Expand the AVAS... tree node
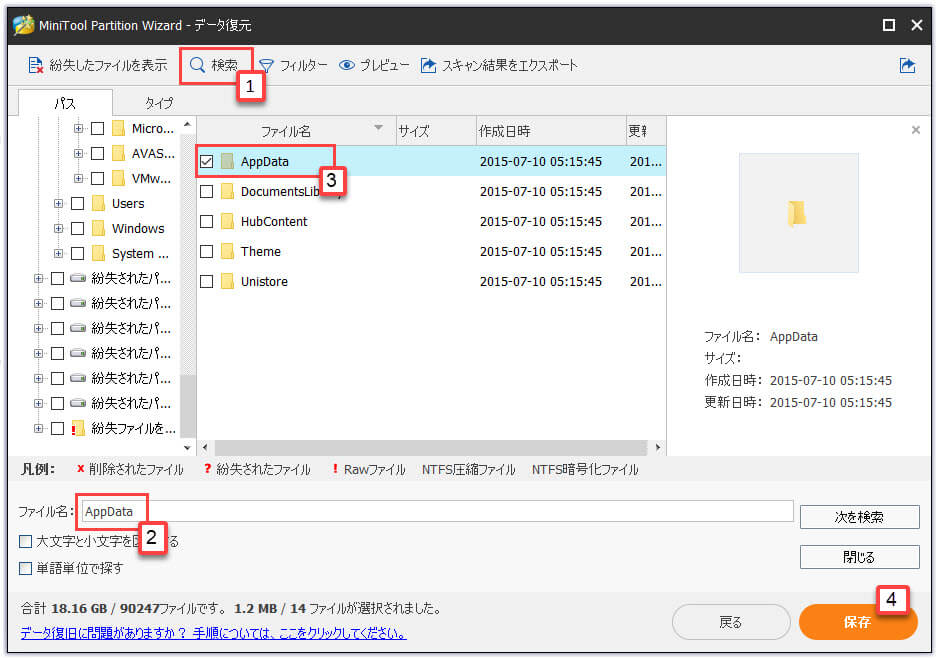The image size is (937, 658). tap(78, 154)
